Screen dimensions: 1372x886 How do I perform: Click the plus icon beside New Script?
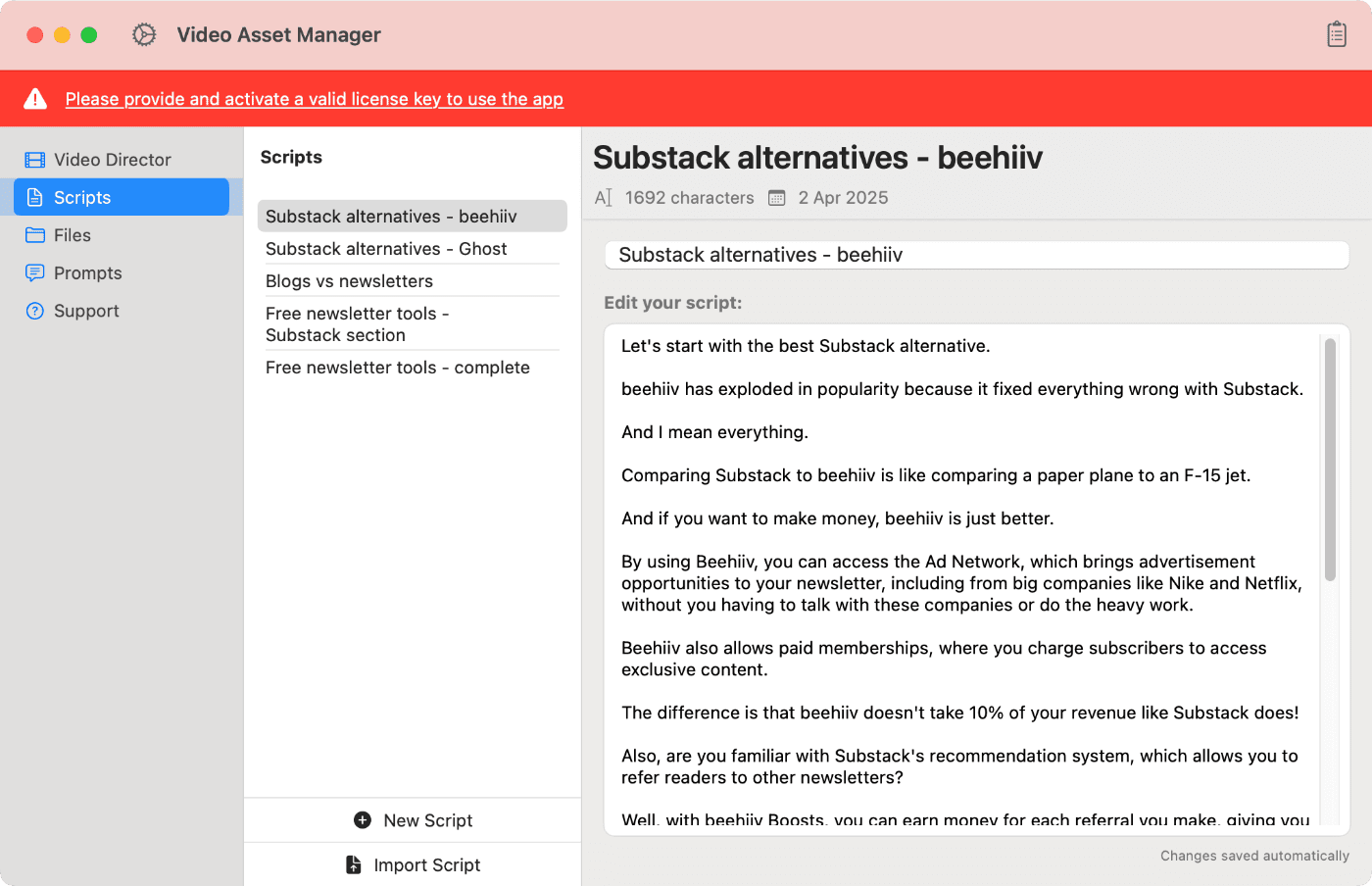click(363, 820)
